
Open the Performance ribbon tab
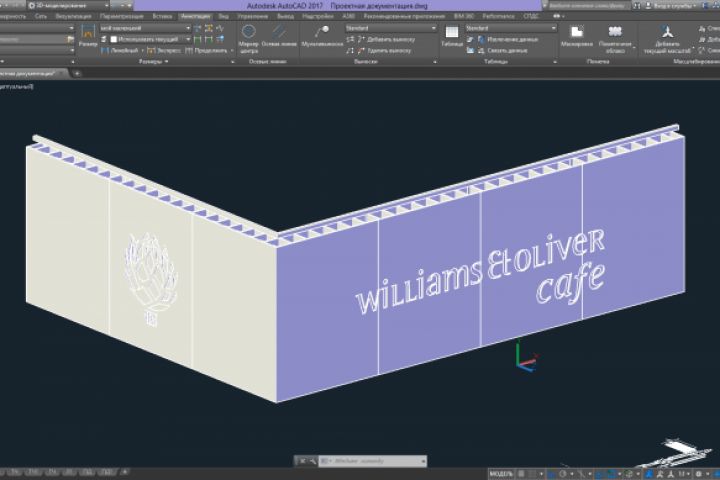pos(499,16)
